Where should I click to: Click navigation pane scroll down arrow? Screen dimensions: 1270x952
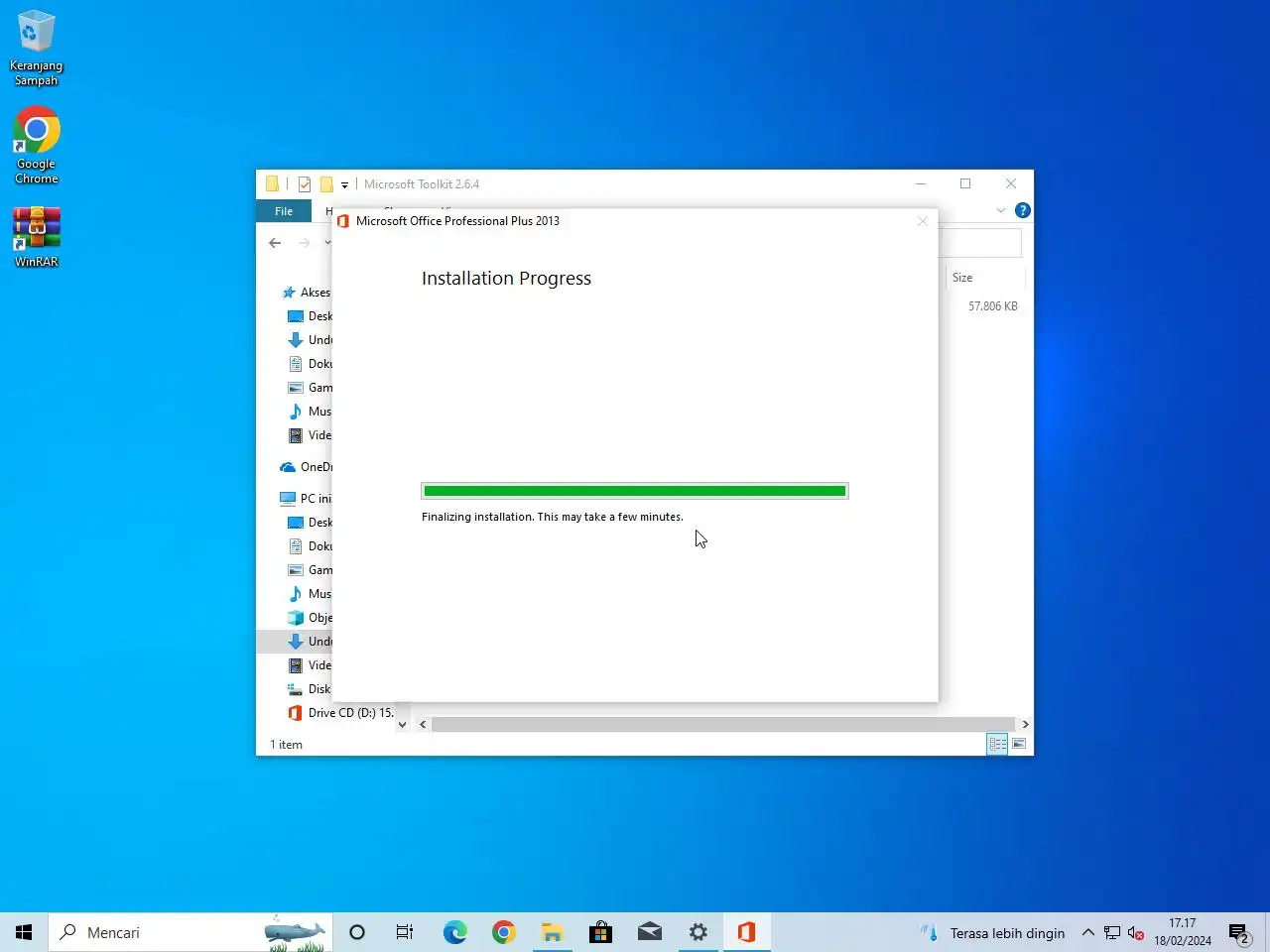point(402,725)
